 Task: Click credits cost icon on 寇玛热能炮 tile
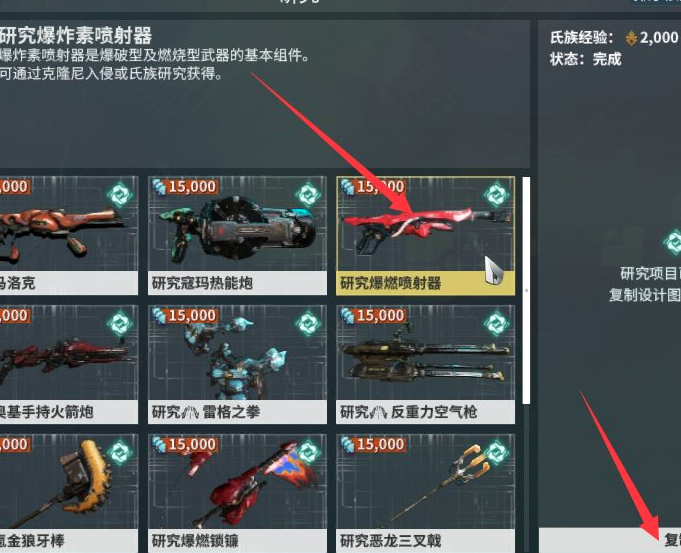159,187
